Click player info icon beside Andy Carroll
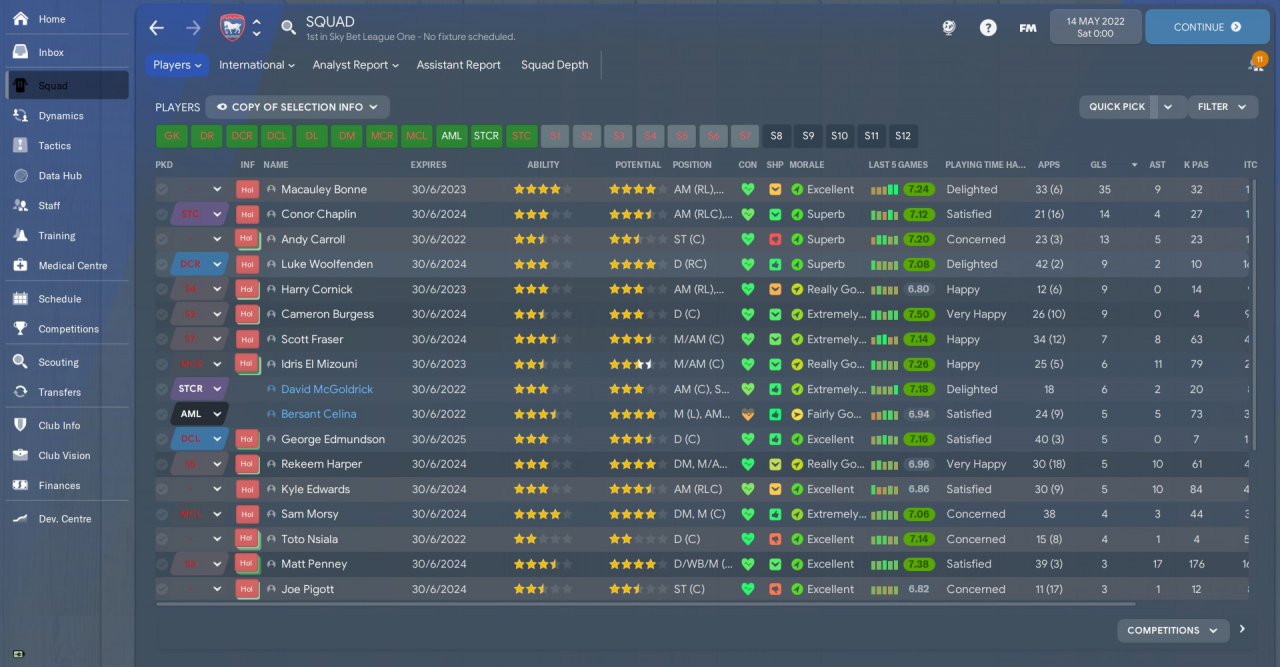 pyautogui.click(x=270, y=239)
